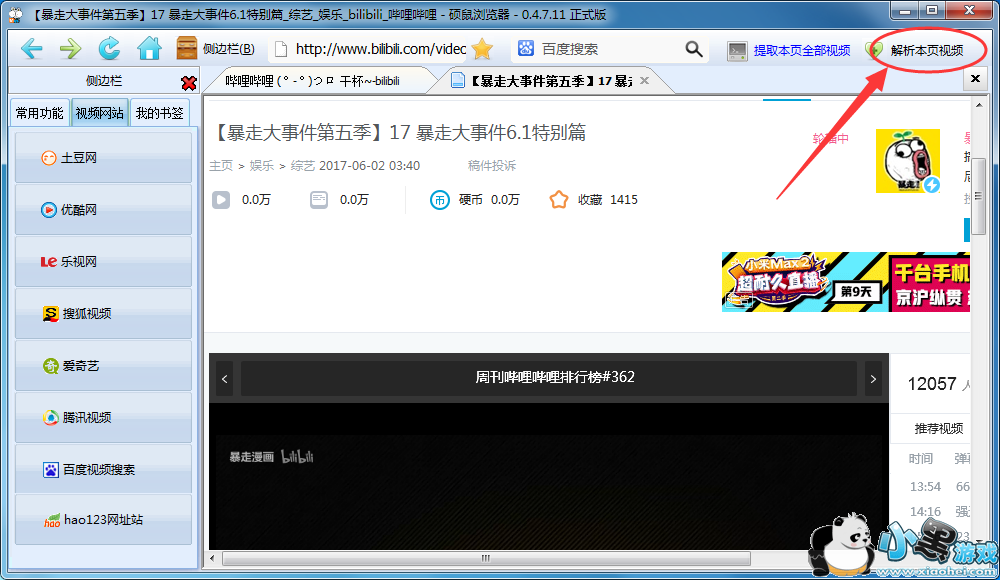Click 提取本页全部视频 link

[802, 50]
